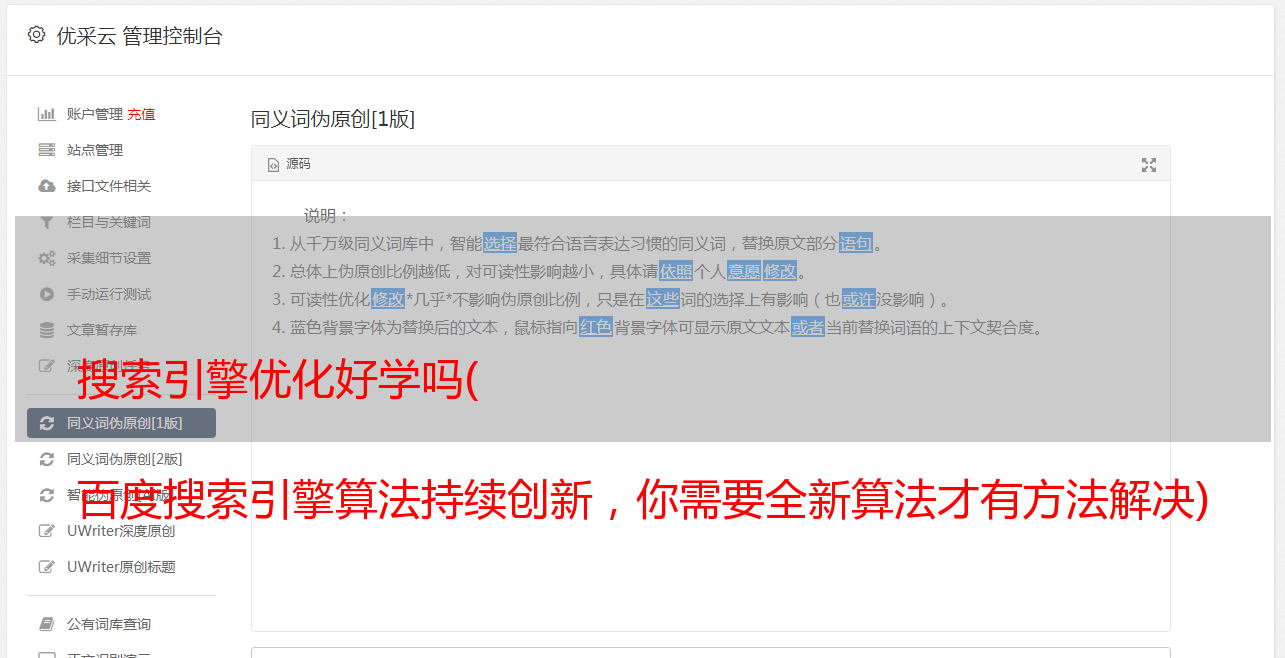Click the 文章暂存库 database icon

point(46,330)
